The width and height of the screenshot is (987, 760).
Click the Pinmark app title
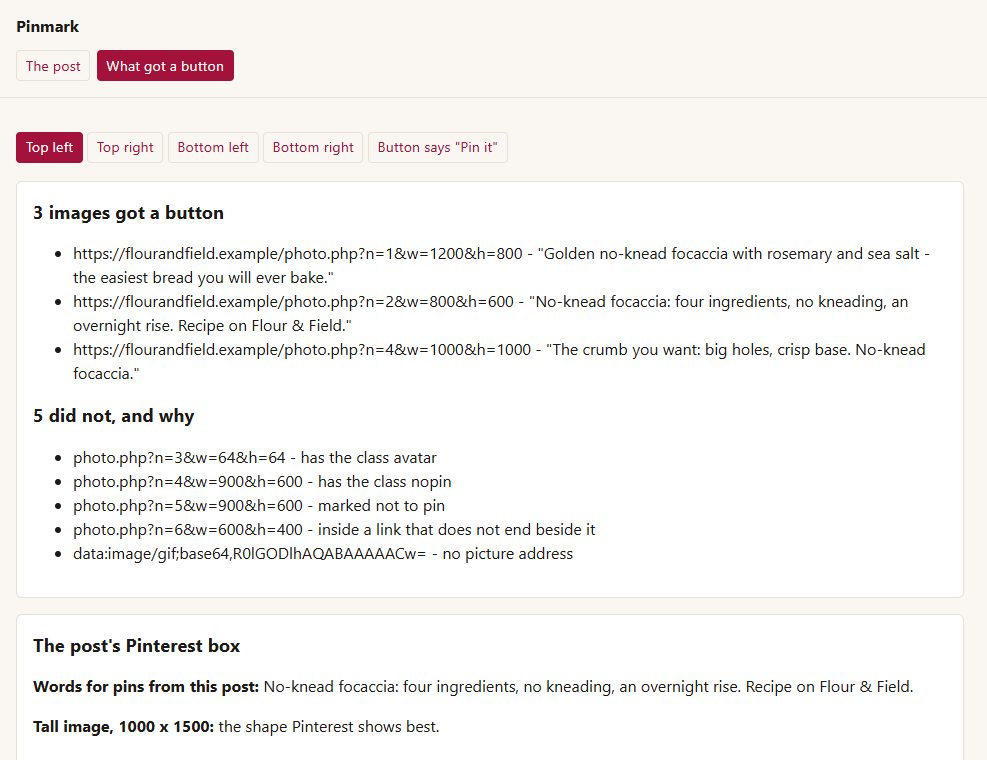48,26
